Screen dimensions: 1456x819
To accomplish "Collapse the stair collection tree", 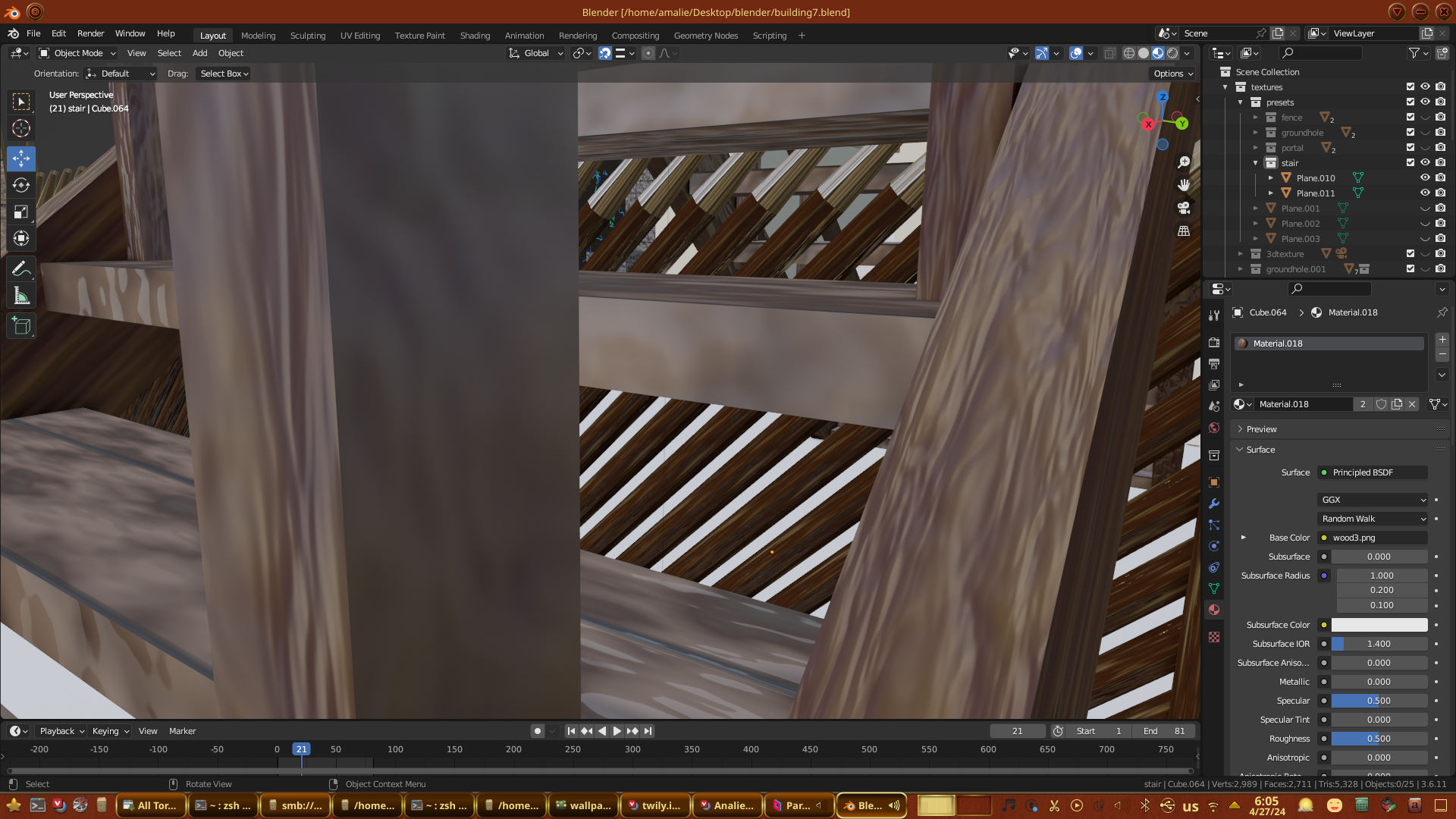I will (1256, 163).
